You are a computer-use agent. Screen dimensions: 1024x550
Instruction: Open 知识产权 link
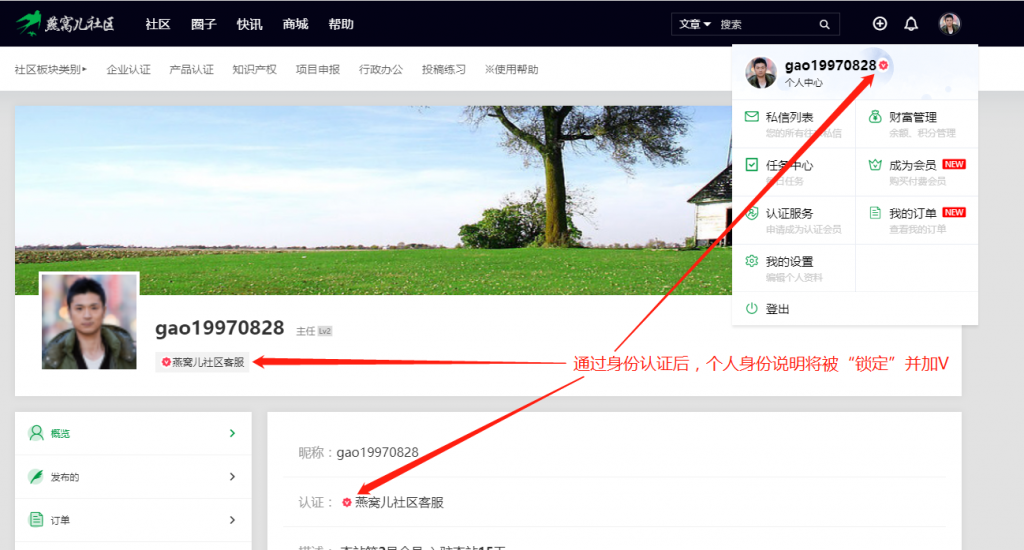[254, 69]
